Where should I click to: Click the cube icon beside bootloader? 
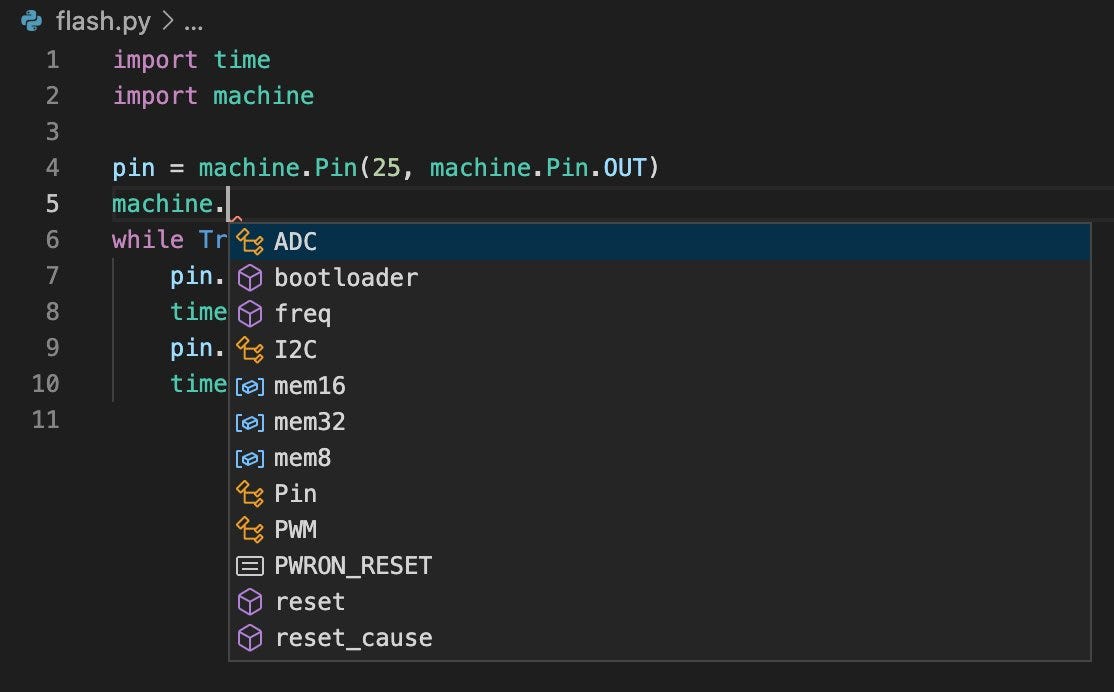point(248,278)
